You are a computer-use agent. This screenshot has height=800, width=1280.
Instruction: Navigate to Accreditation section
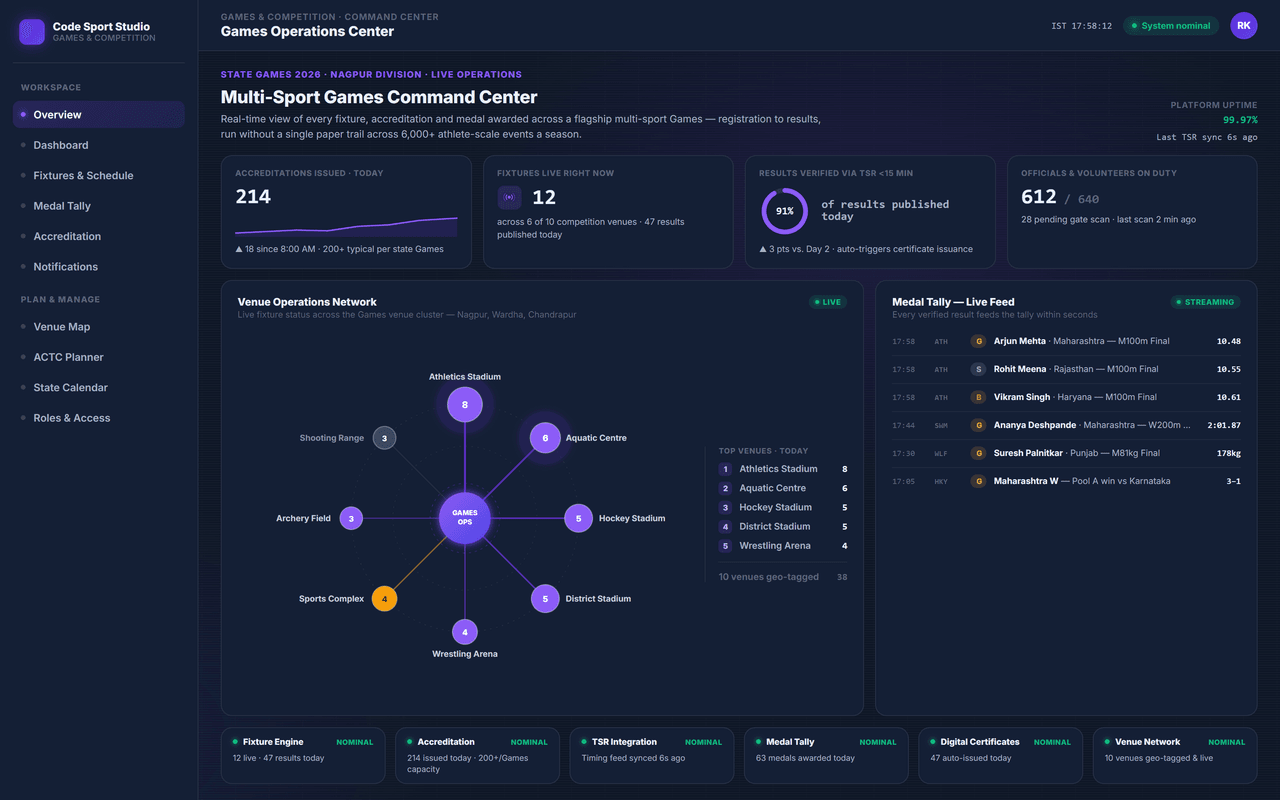(99, 236)
